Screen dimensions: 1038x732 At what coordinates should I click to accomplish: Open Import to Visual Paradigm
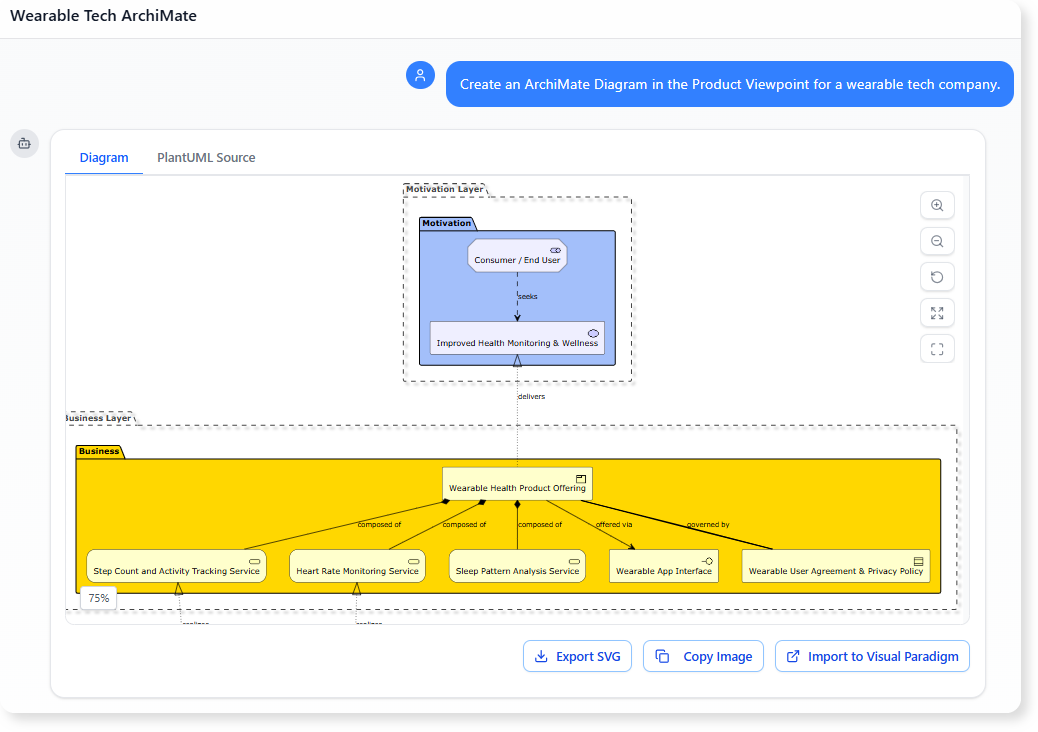tap(871, 656)
